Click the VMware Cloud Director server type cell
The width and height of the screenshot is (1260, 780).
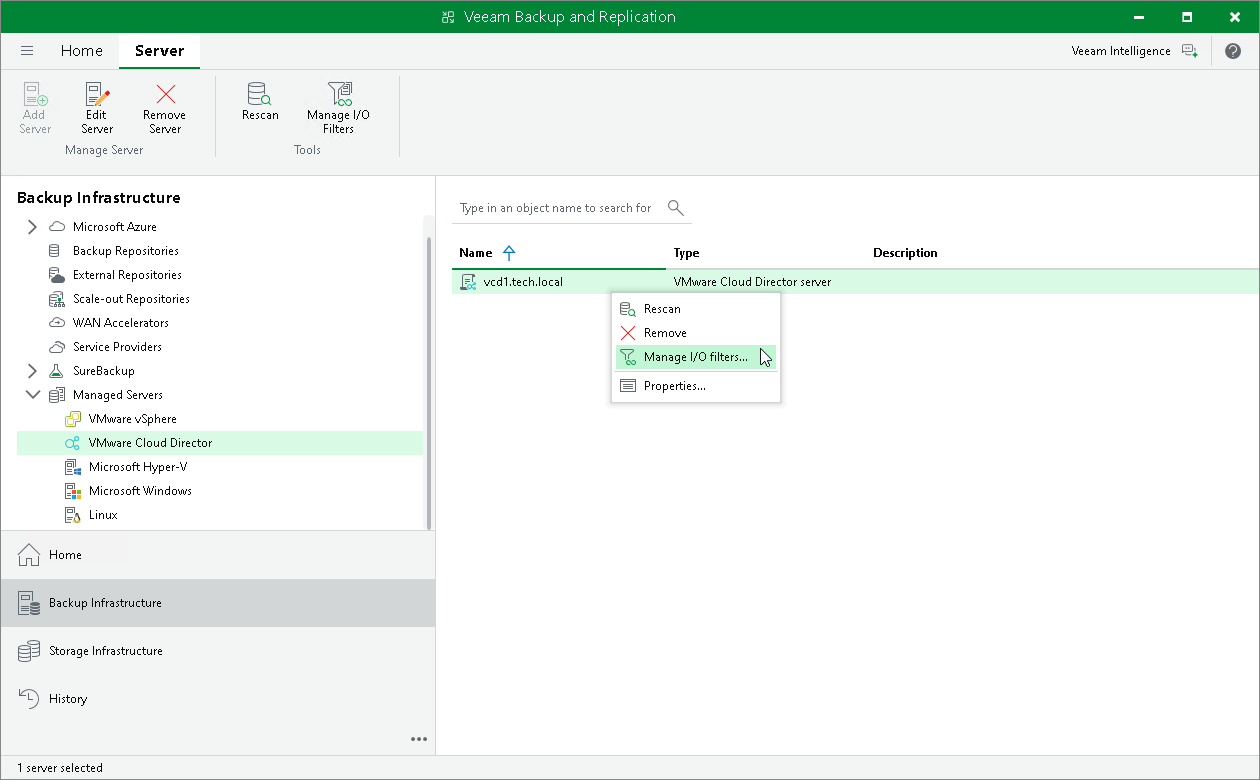(752, 282)
